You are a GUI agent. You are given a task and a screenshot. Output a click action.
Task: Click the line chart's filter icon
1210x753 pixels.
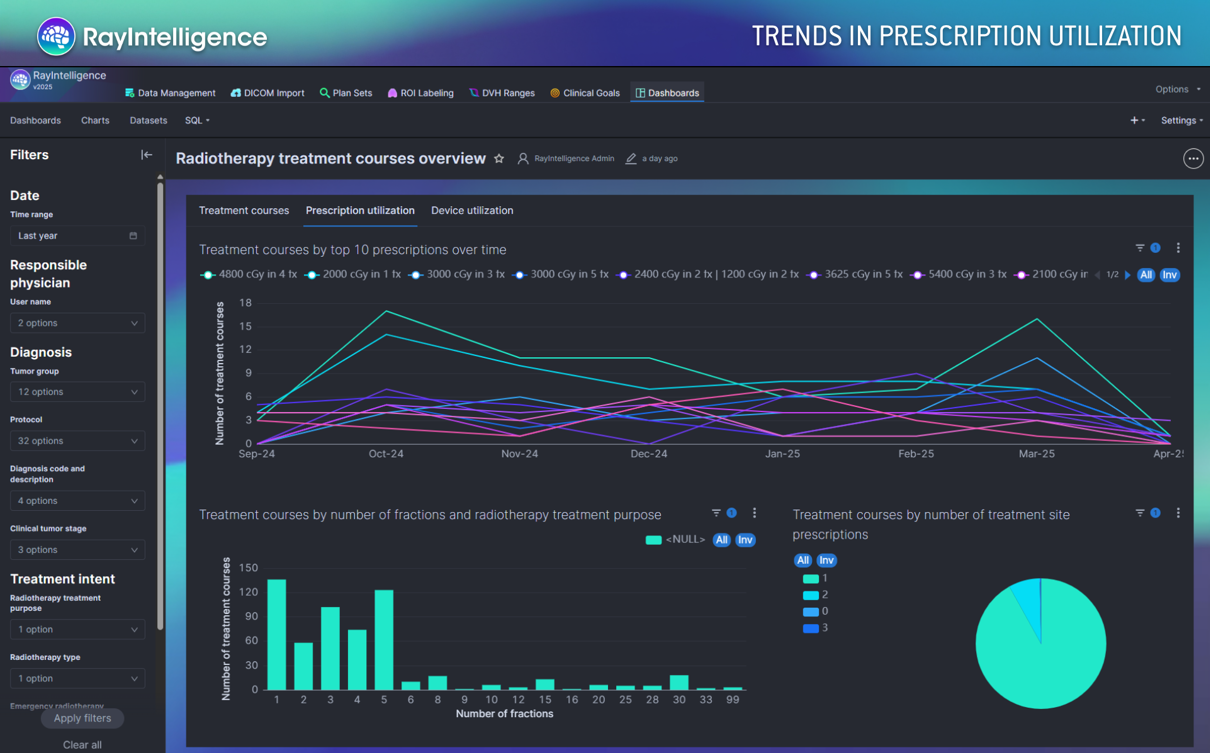click(x=1140, y=248)
